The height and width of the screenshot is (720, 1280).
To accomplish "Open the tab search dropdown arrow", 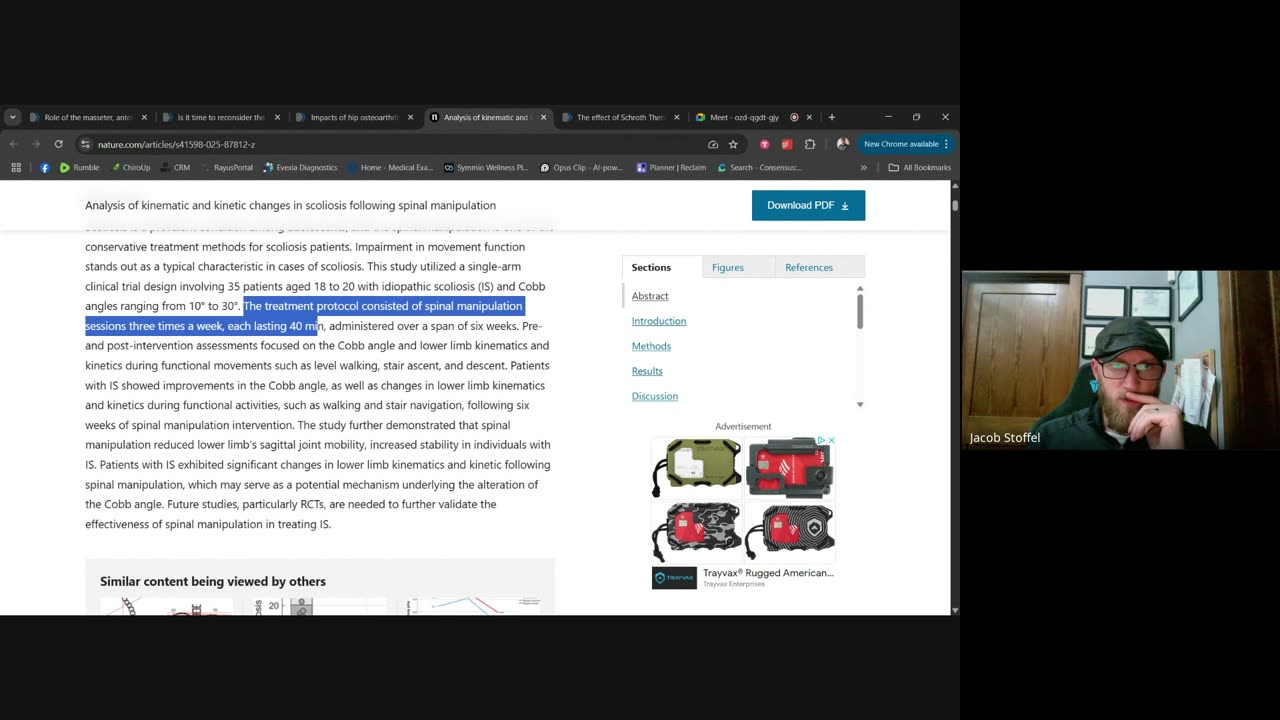I will 12,117.
